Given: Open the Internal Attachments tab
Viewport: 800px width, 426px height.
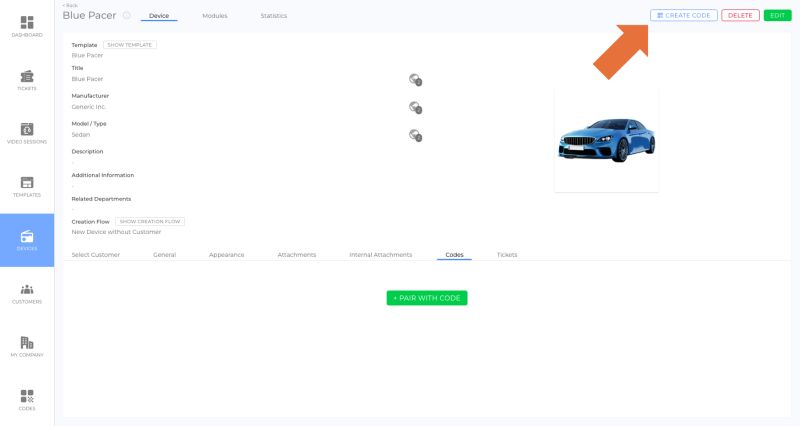Looking at the screenshot, I should click(381, 255).
